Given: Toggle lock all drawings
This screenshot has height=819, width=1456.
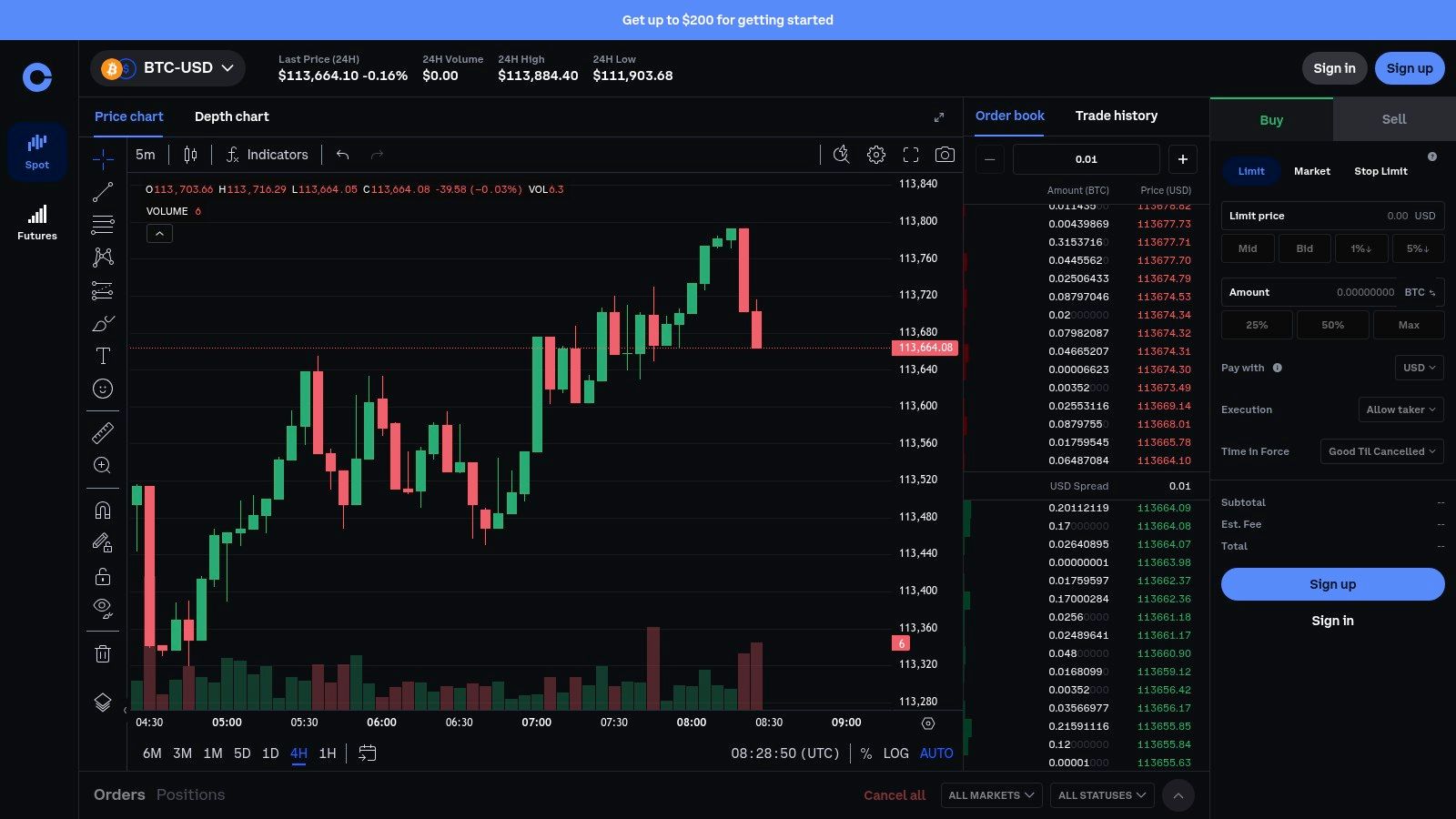Looking at the screenshot, I should [103, 576].
